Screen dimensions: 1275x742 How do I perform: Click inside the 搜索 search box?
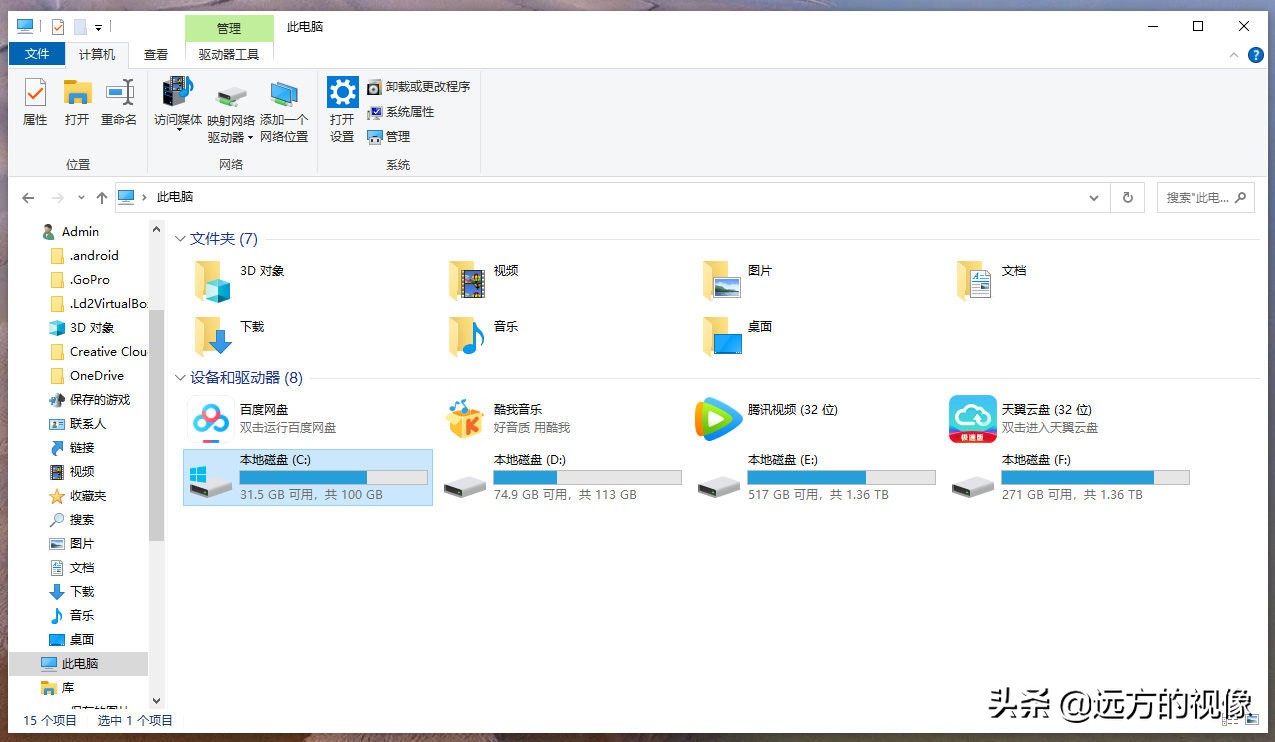click(x=1200, y=197)
